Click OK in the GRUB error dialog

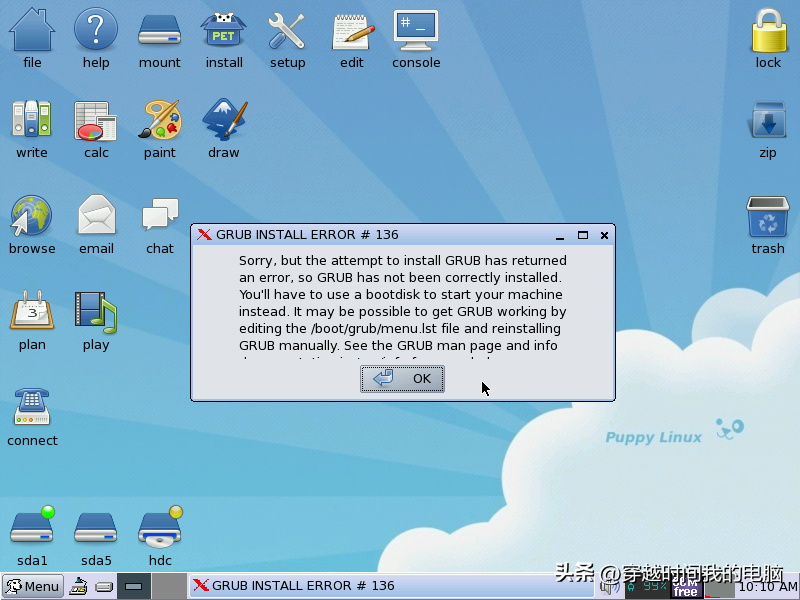402,379
